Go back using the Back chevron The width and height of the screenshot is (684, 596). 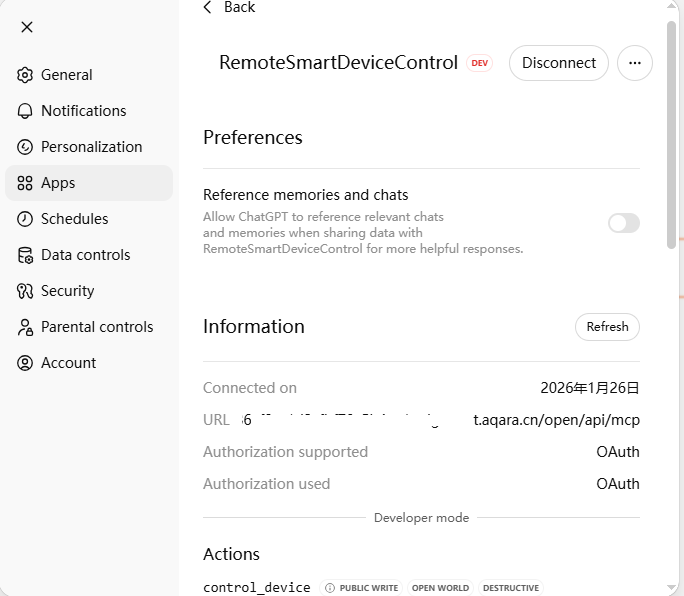point(208,8)
